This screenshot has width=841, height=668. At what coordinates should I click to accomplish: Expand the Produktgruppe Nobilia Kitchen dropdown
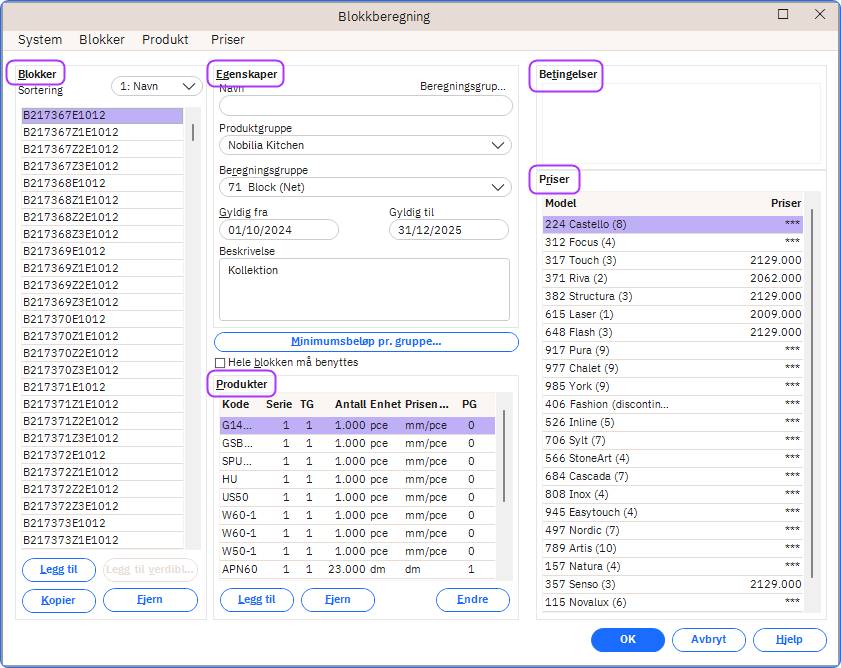click(365, 145)
